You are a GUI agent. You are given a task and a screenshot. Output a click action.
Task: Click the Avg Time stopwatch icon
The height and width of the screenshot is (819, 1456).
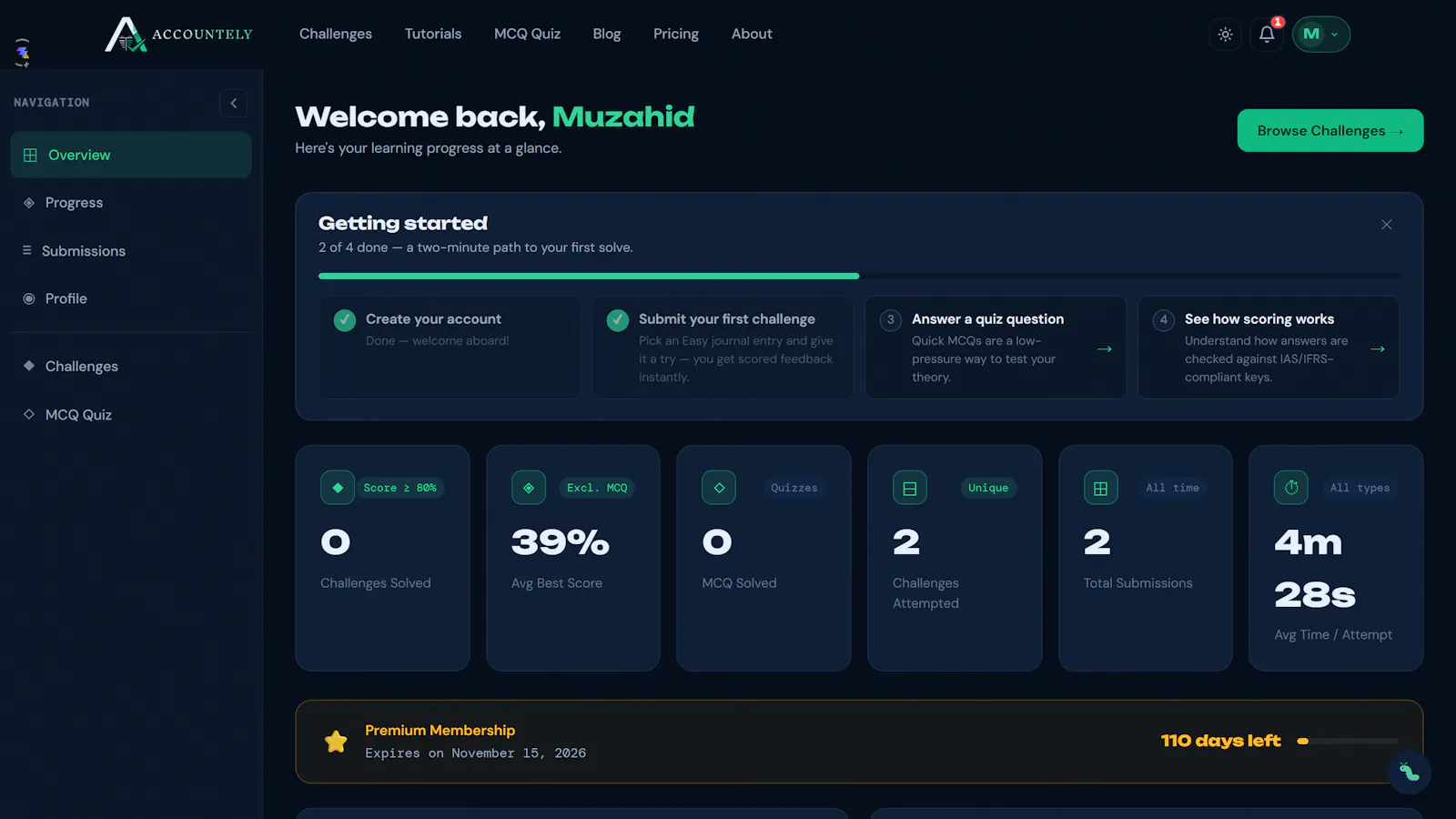[1291, 488]
